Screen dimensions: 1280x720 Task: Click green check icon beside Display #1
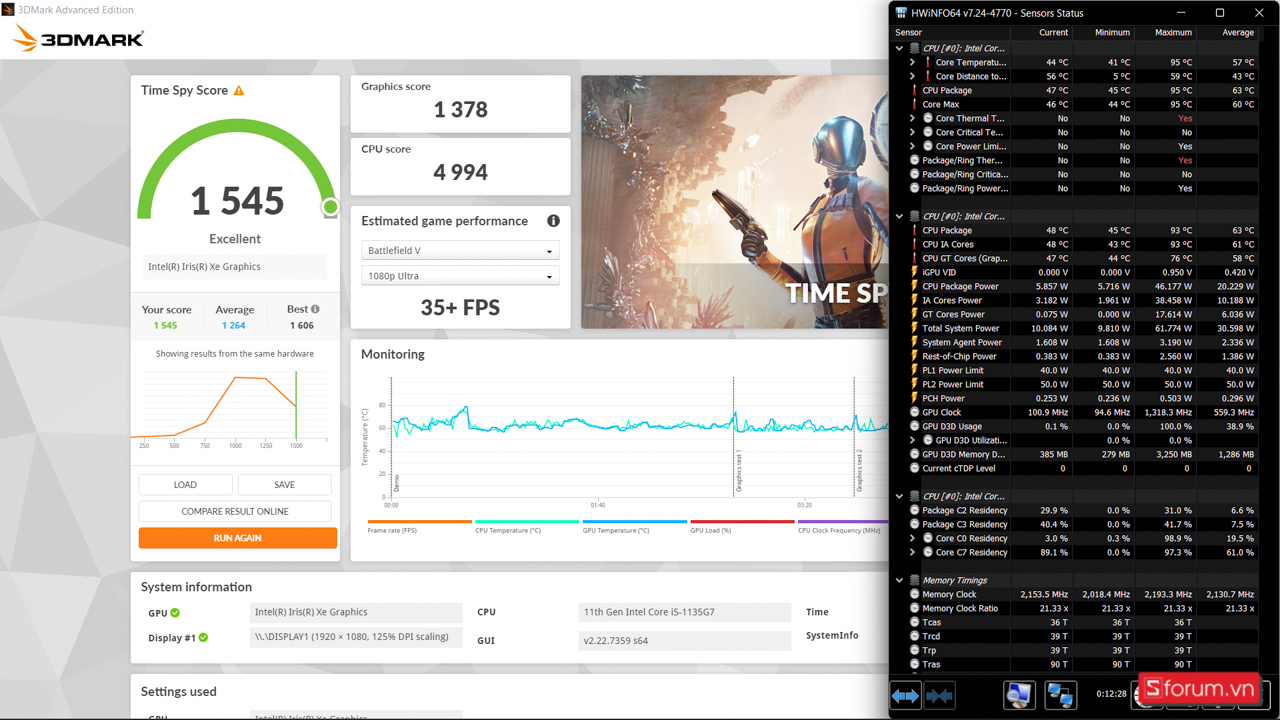[203, 637]
